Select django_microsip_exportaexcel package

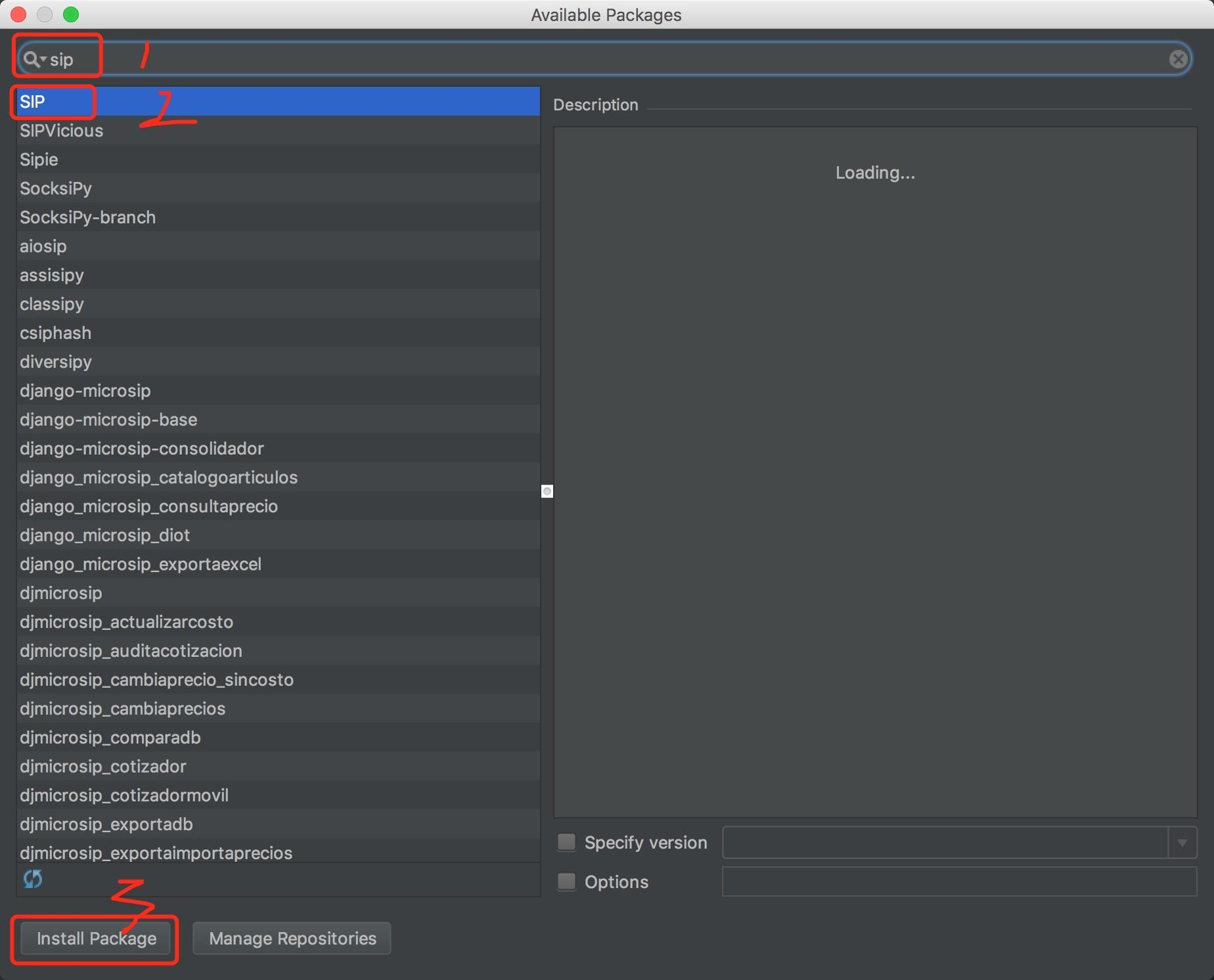click(x=279, y=564)
